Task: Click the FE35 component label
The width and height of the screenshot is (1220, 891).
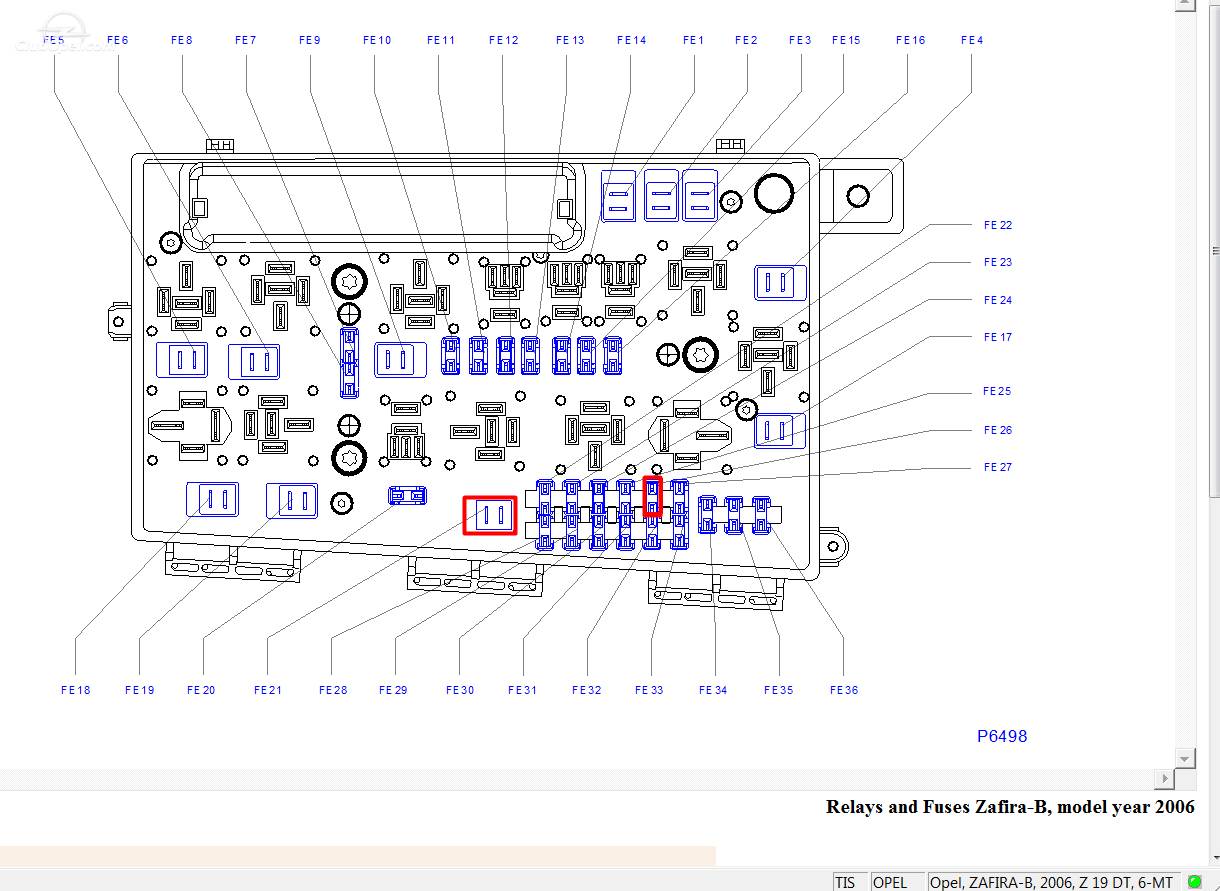Action: 778,690
